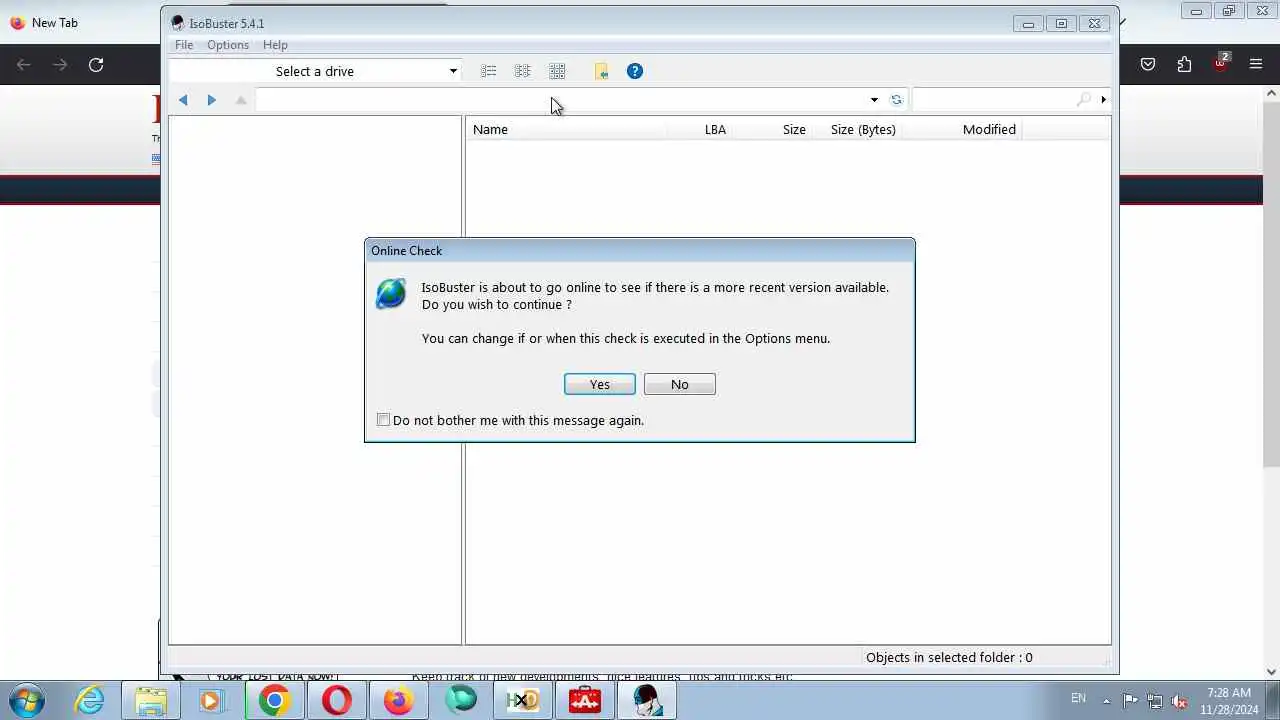1280x720 pixels.
Task: Open Firefox hamburger menu
Action: point(1256,64)
